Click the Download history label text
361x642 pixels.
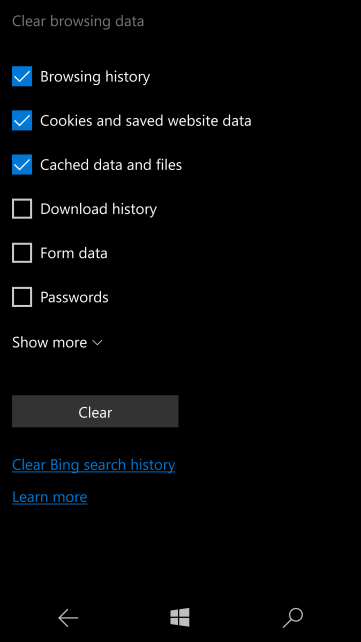pyautogui.click(x=98, y=209)
